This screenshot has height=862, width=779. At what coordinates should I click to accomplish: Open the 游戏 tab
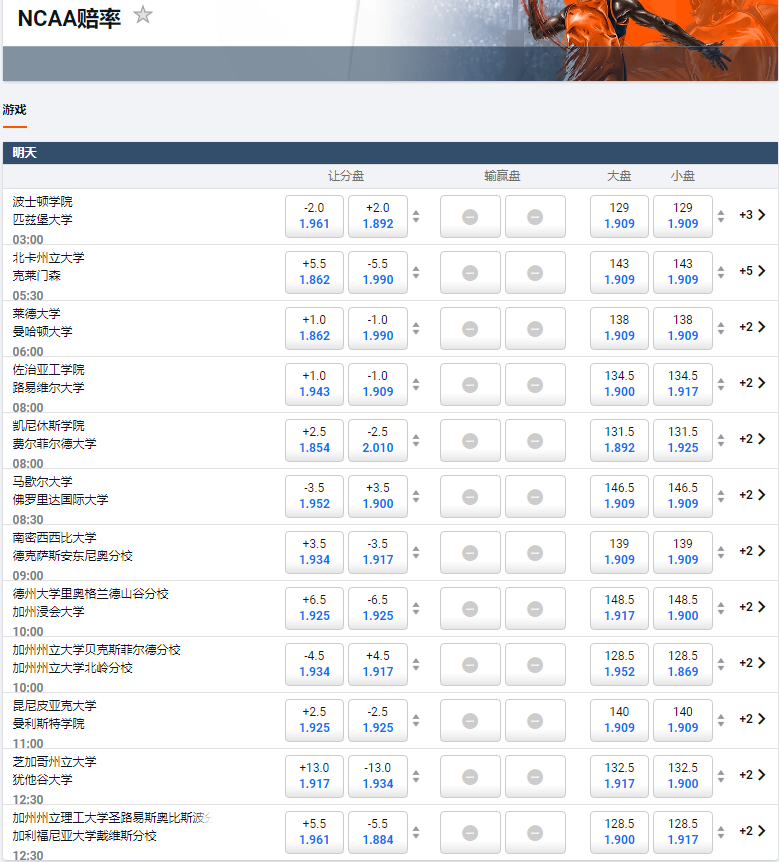click(15, 110)
